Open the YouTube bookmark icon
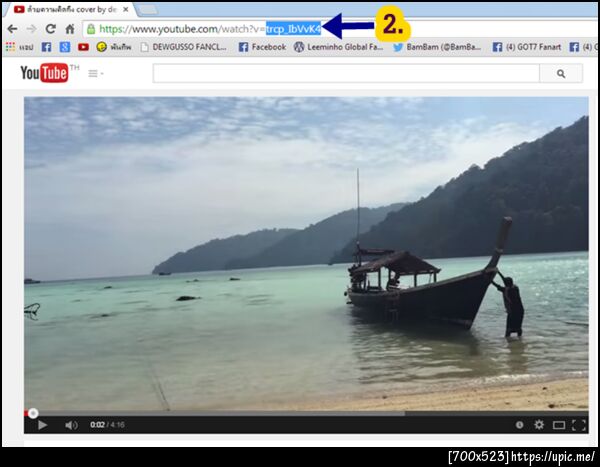The image size is (600, 467). click(x=83, y=47)
